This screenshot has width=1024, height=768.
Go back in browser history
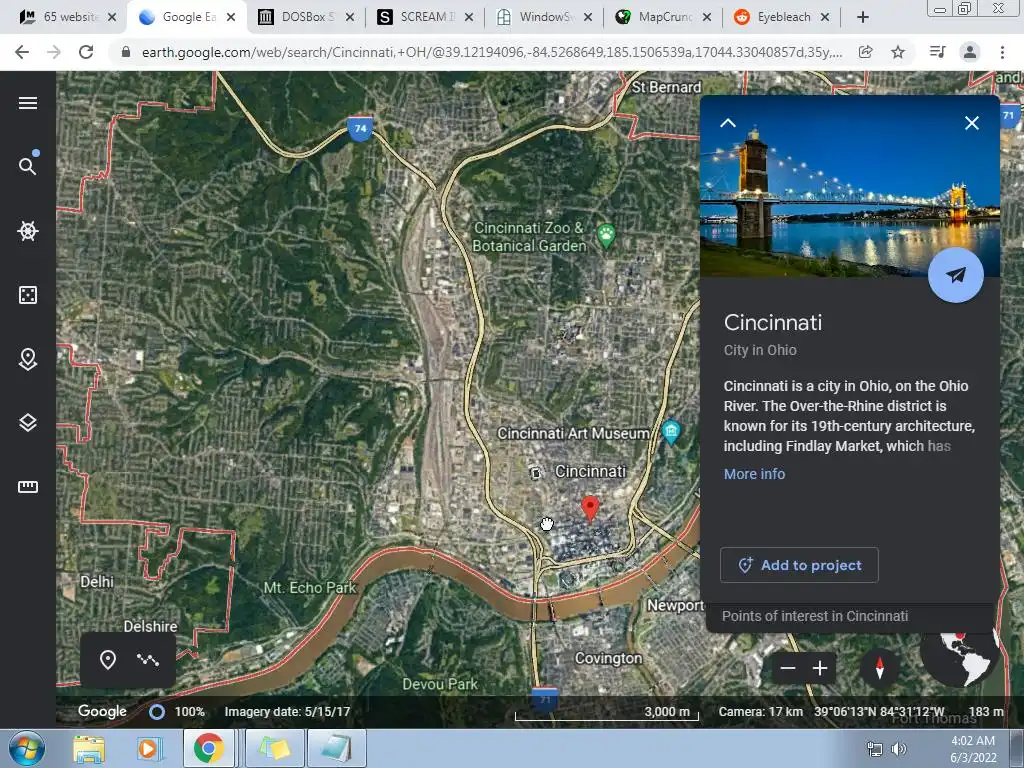(22, 52)
